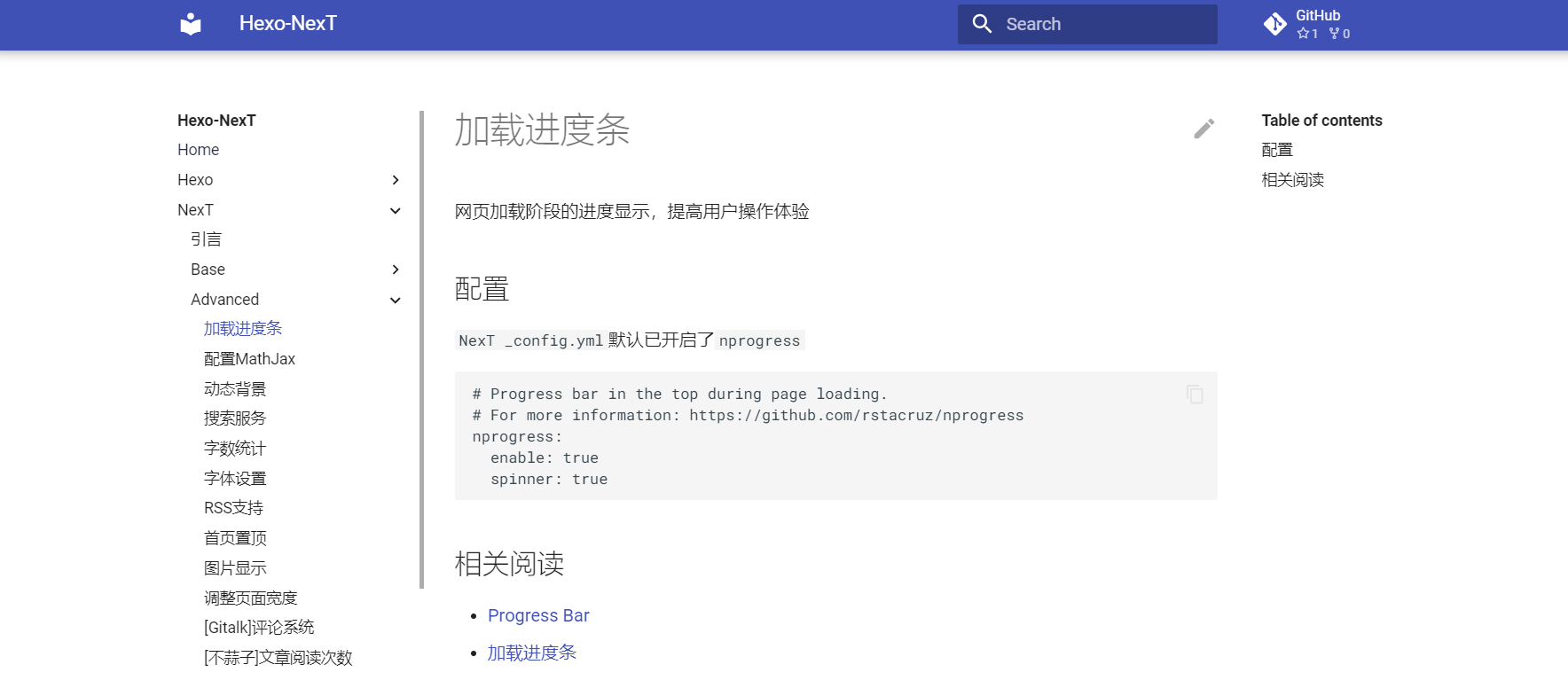
Task: Open the GitHub repository icon
Action: (1275, 24)
